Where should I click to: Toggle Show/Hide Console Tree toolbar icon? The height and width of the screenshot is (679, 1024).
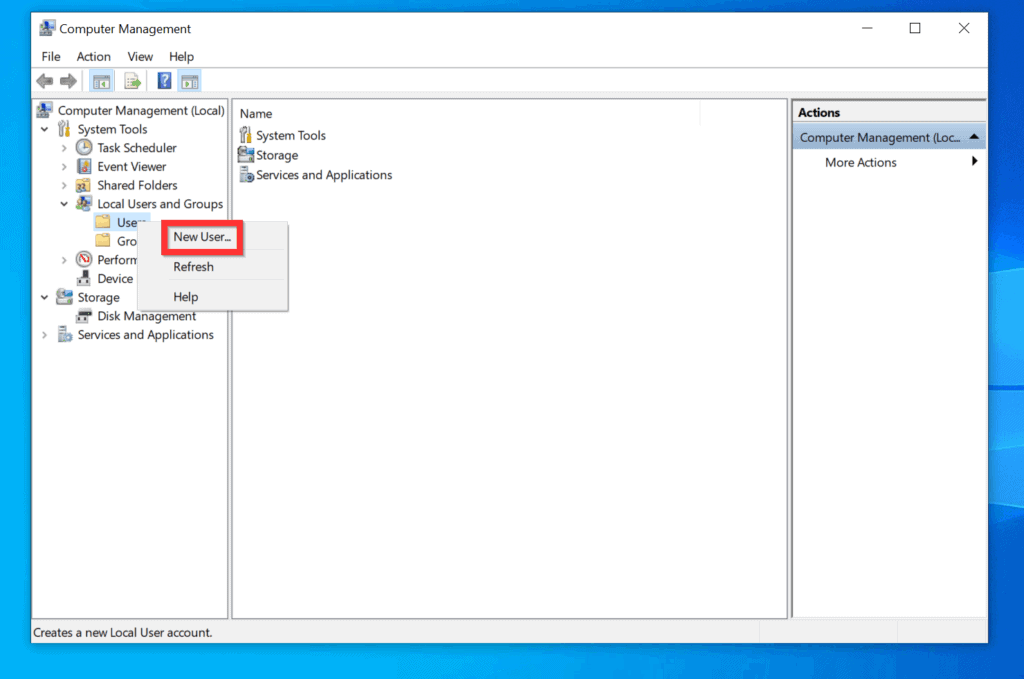(101, 81)
